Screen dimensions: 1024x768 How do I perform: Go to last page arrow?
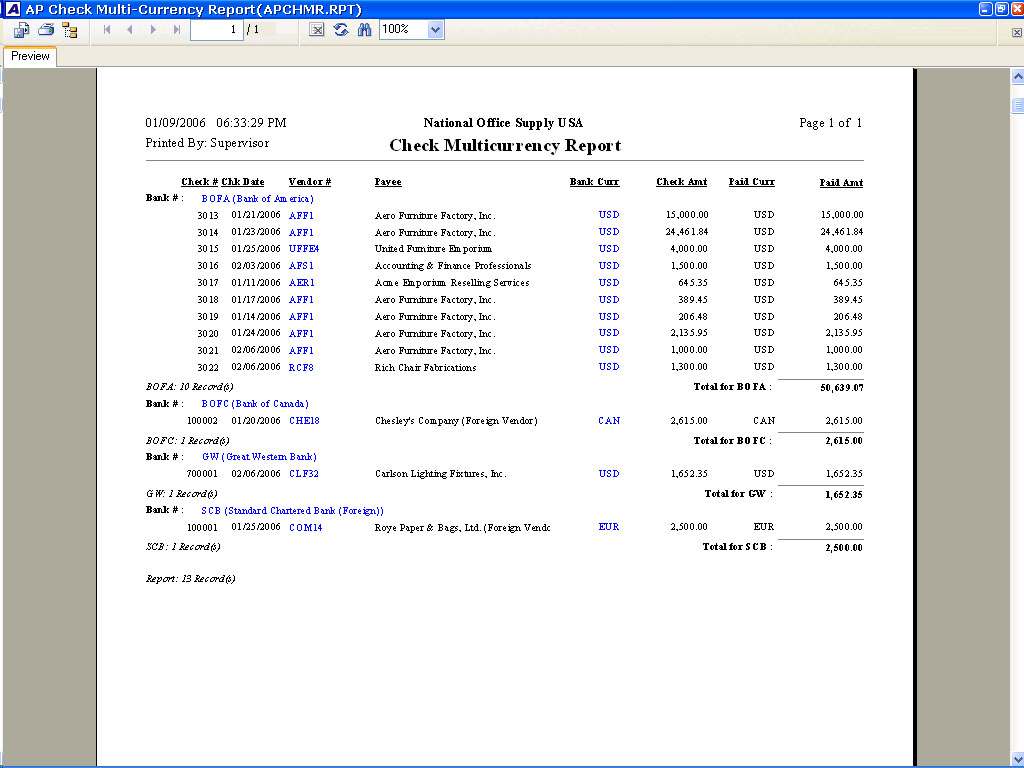(x=177, y=30)
